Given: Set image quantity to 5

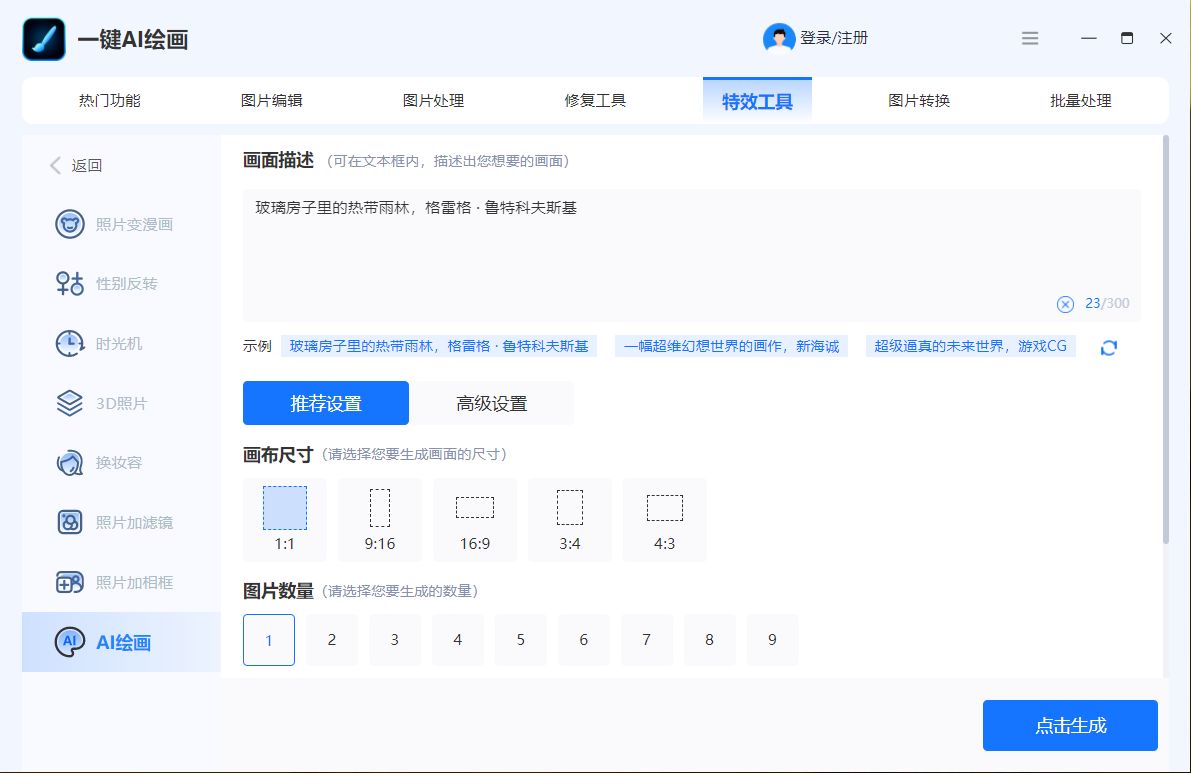Looking at the screenshot, I should (520, 640).
